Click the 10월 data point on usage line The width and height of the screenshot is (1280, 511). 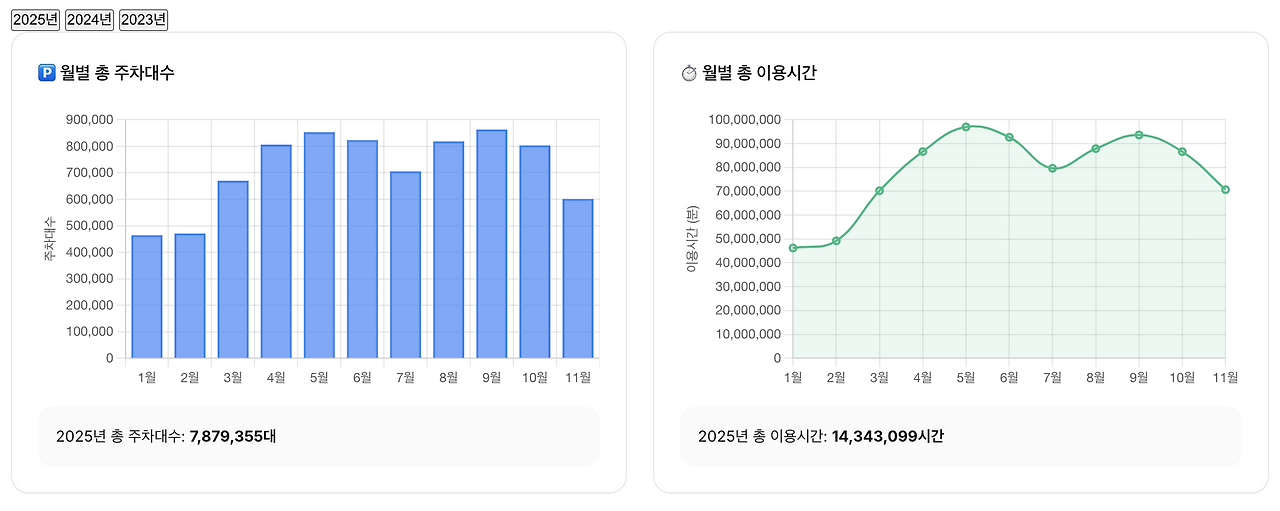coord(1182,152)
